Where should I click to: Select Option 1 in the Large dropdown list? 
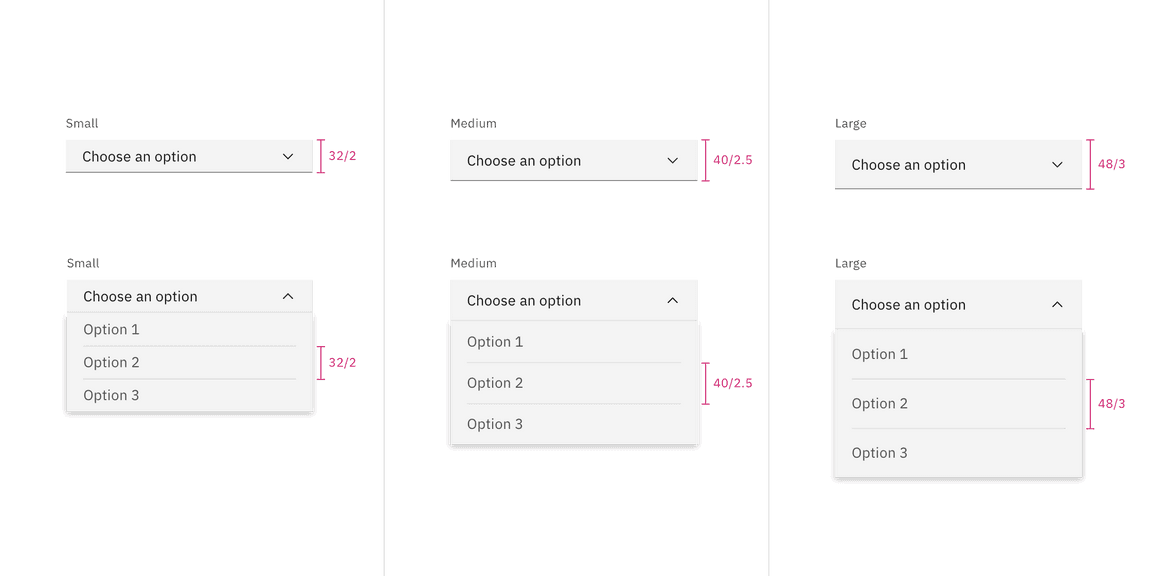(880, 354)
